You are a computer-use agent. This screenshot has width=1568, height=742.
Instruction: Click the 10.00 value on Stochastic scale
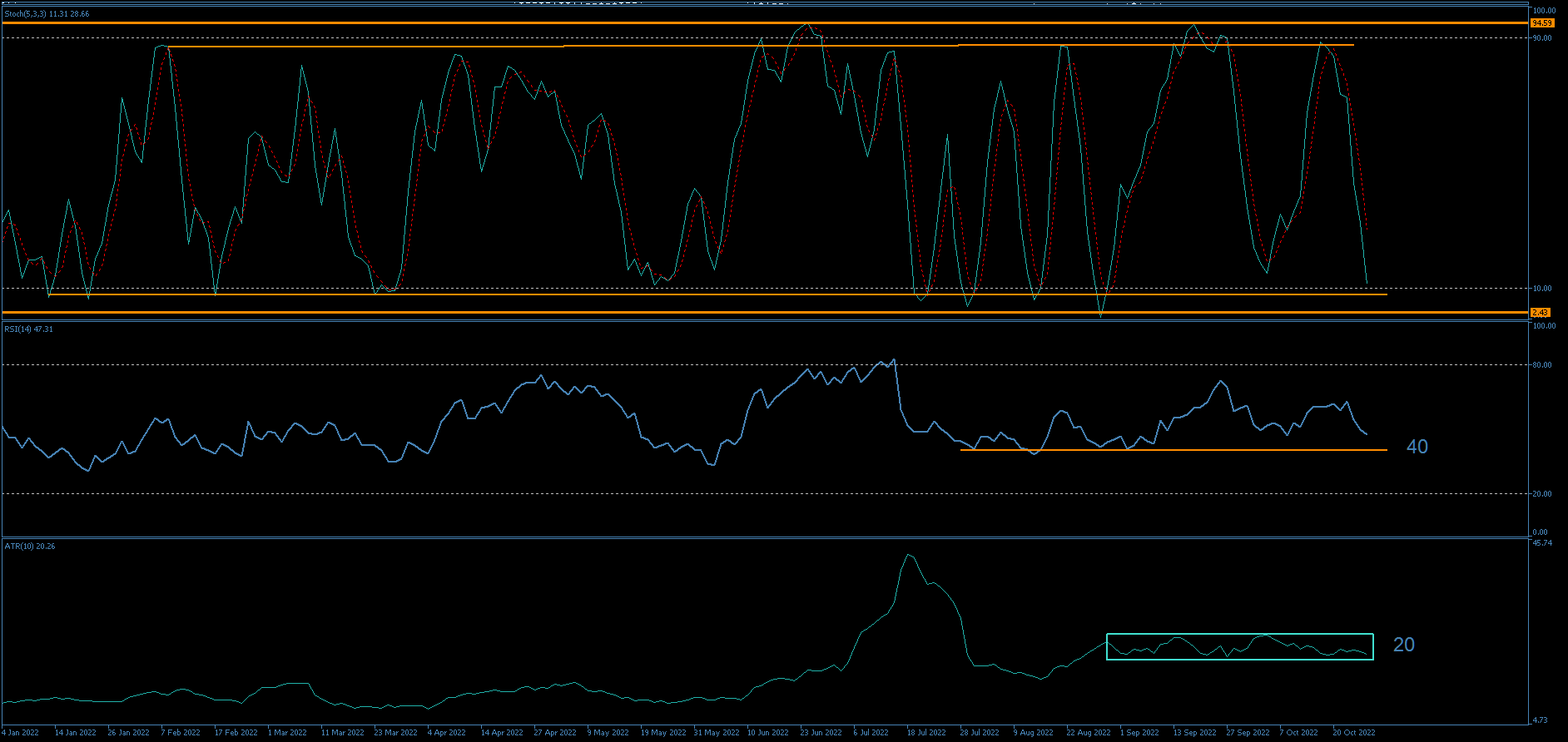[1541, 289]
